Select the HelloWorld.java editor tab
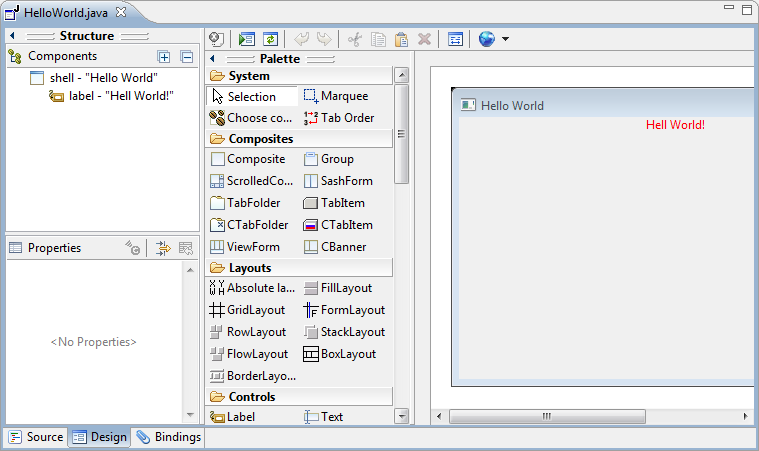This screenshot has height=451, width=759. (x=65, y=13)
